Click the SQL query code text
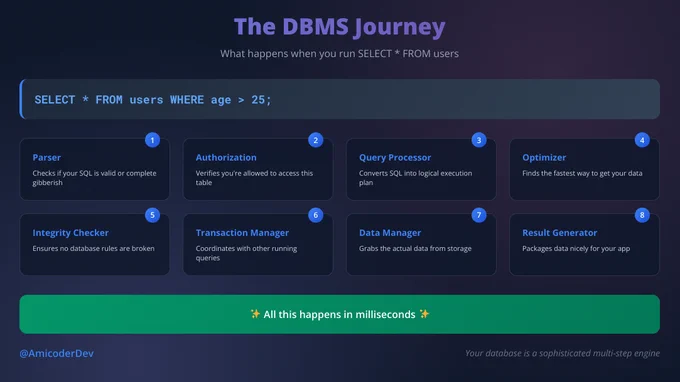The width and height of the screenshot is (680, 382). [x=153, y=100]
